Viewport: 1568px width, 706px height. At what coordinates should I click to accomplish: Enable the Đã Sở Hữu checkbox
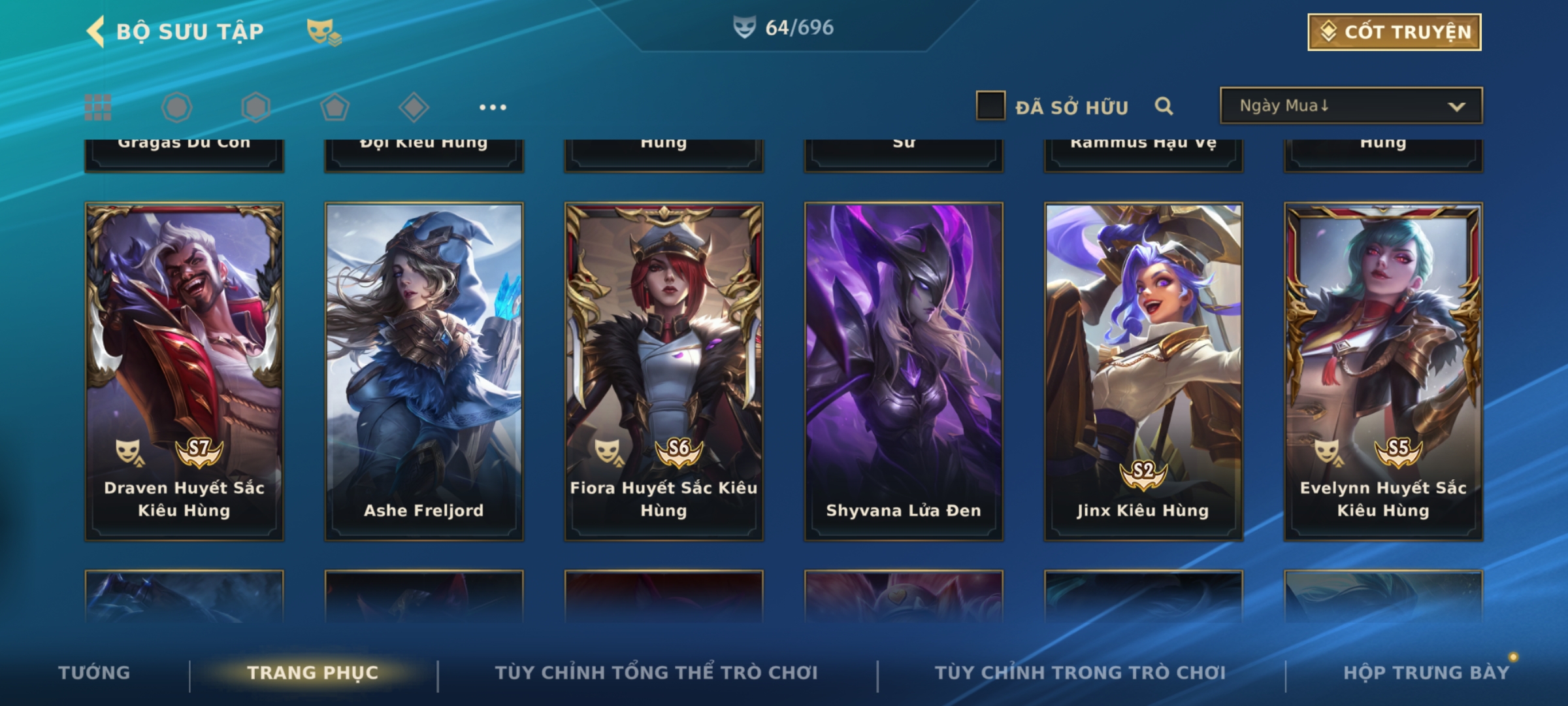(x=990, y=106)
